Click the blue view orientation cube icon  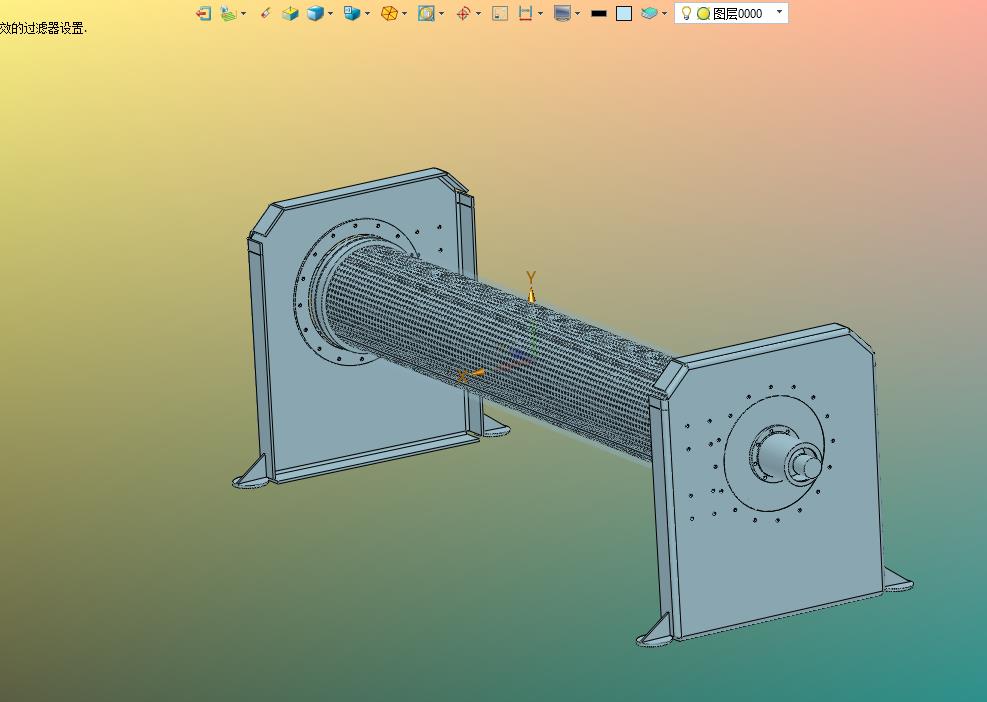coord(352,13)
